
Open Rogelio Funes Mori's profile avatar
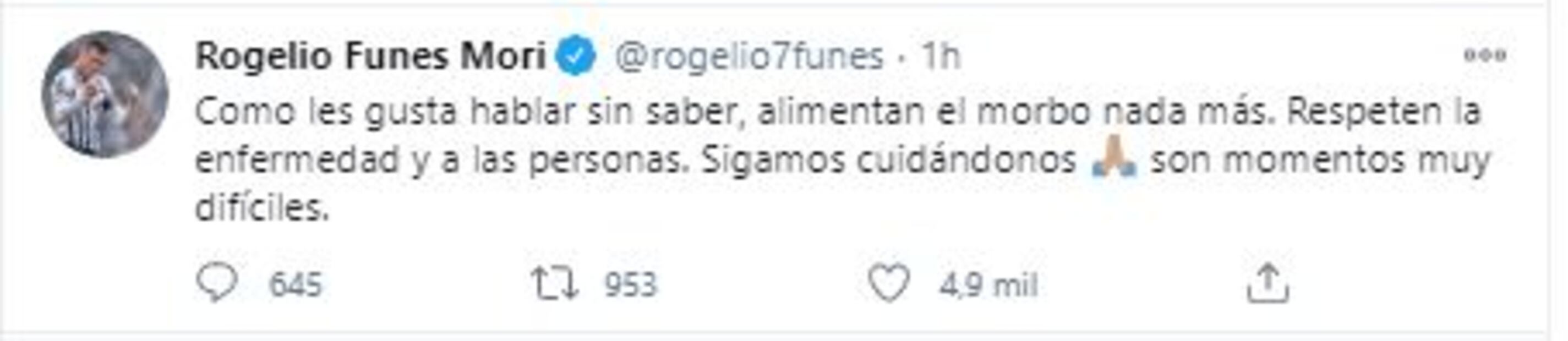(105, 95)
